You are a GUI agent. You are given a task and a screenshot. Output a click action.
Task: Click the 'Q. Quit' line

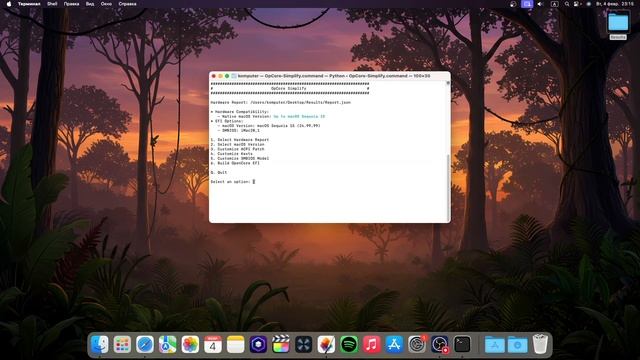click(219, 172)
